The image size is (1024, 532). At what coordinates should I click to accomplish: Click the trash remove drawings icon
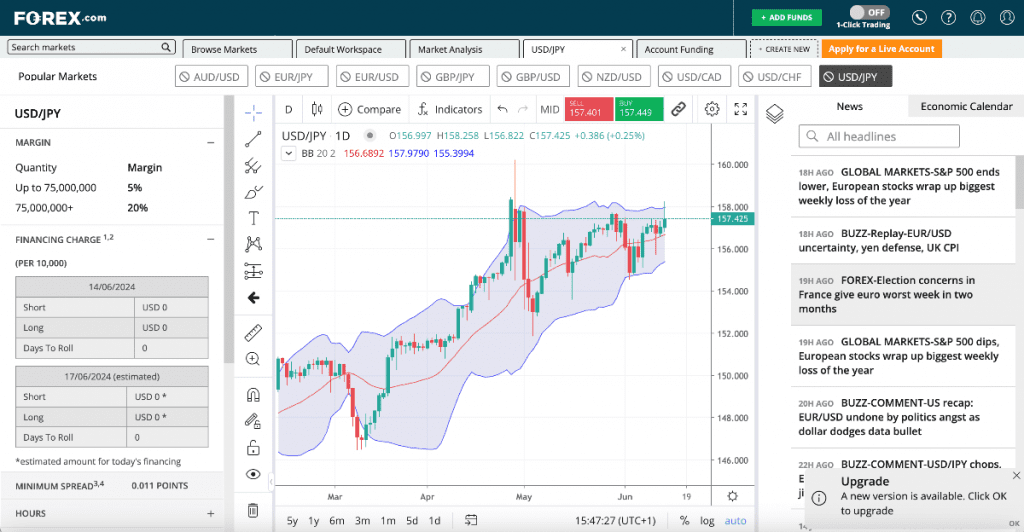point(253,510)
